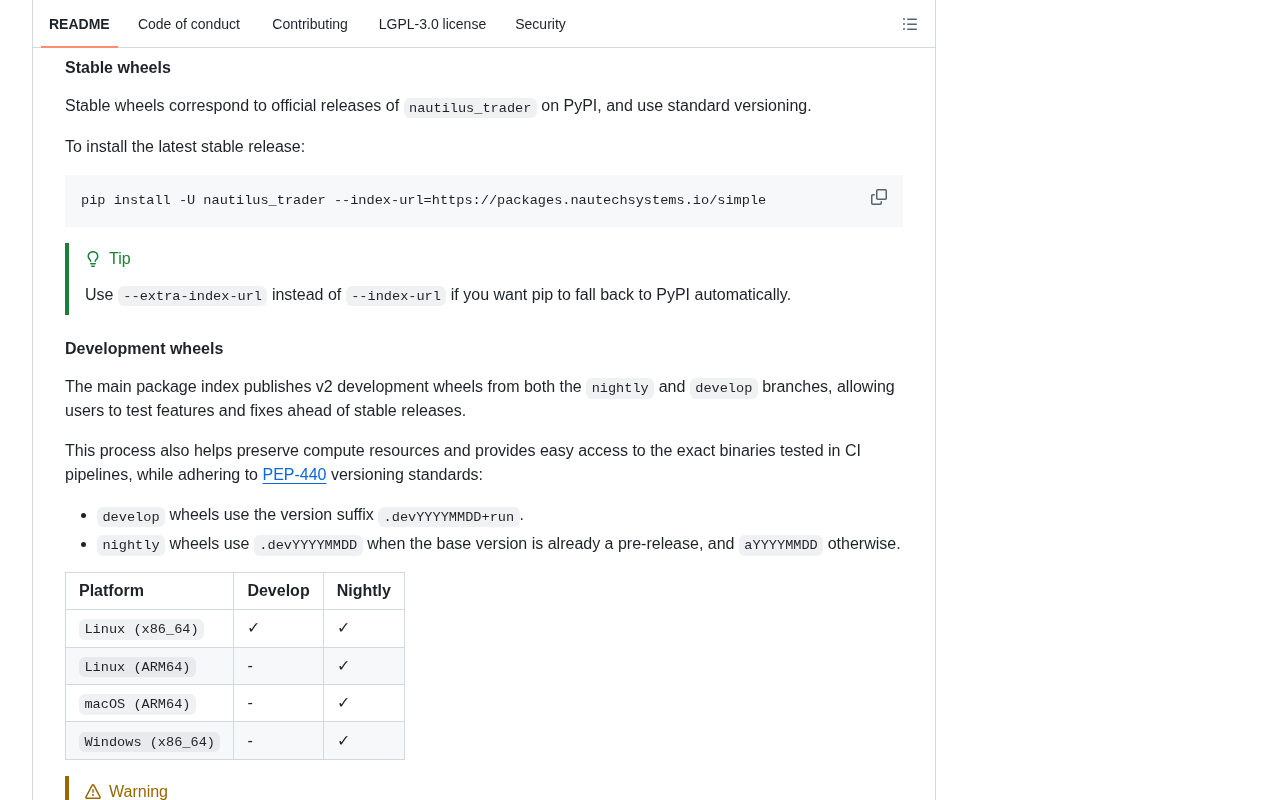This screenshot has height=800, width=1280.
Task: Click the Nightly checkmark for Windows (x86_64)
Action: pos(343,741)
